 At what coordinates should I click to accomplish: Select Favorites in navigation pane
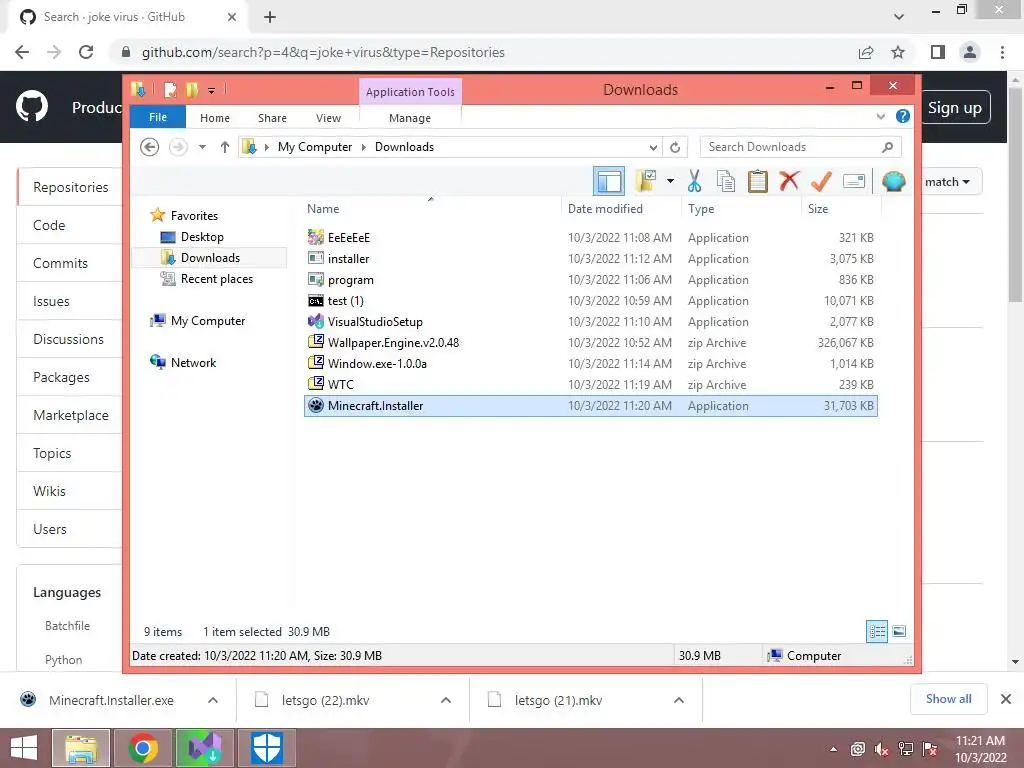tap(194, 216)
